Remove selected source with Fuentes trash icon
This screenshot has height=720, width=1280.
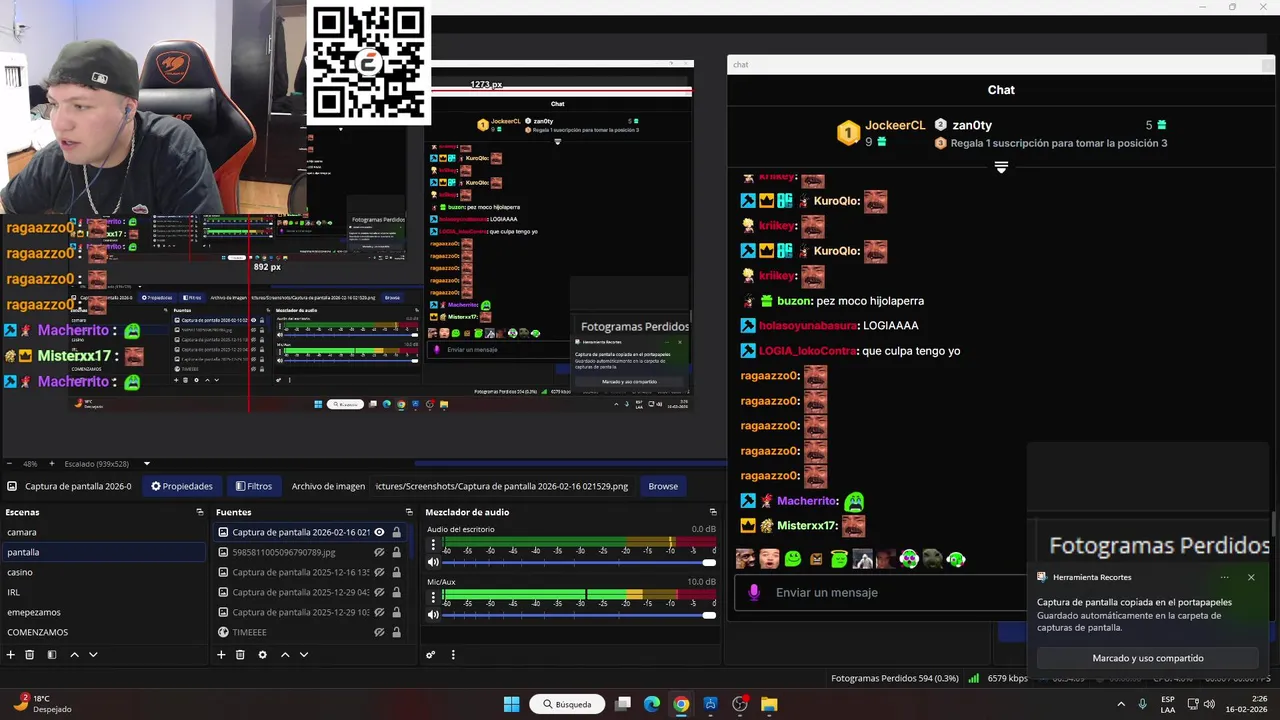point(240,655)
